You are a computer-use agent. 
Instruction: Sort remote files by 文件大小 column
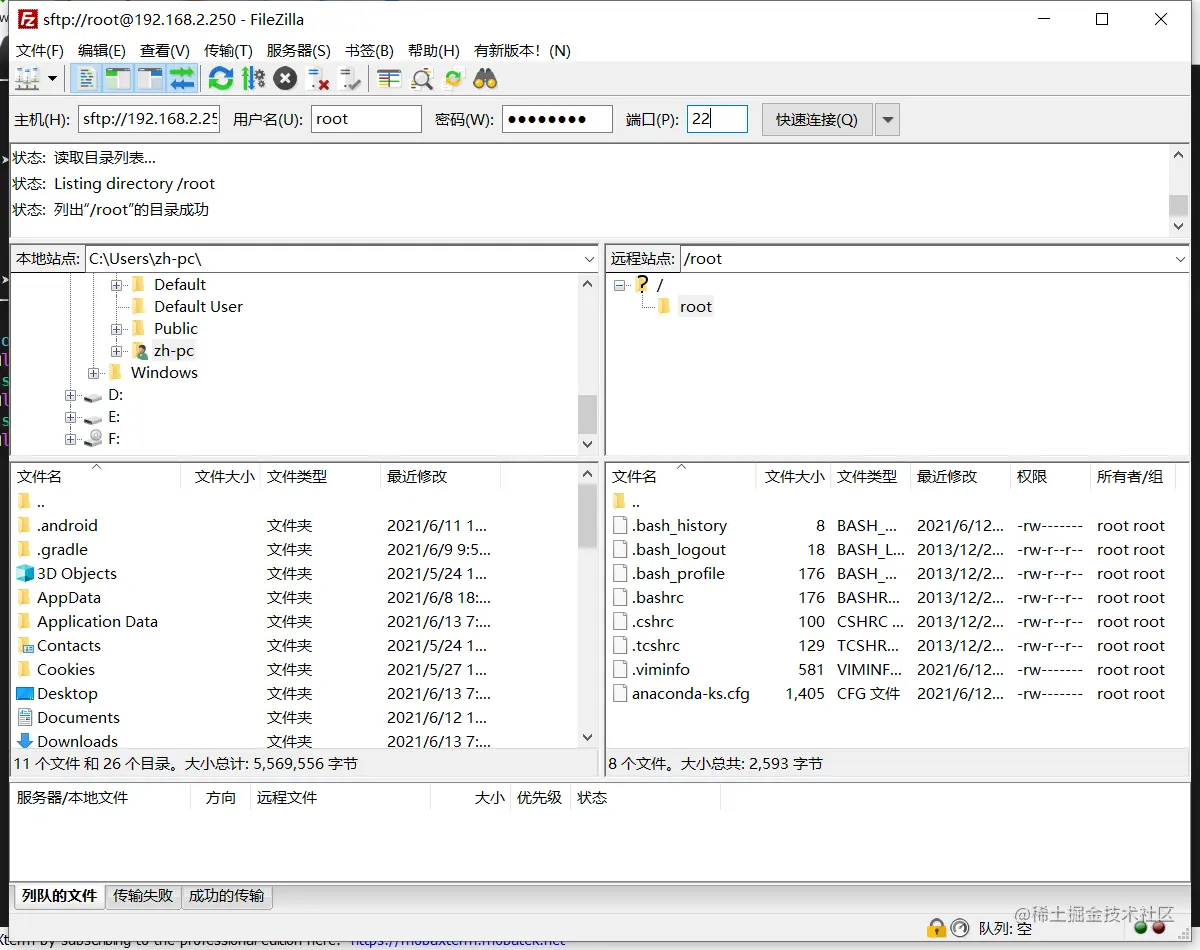[x=794, y=477]
